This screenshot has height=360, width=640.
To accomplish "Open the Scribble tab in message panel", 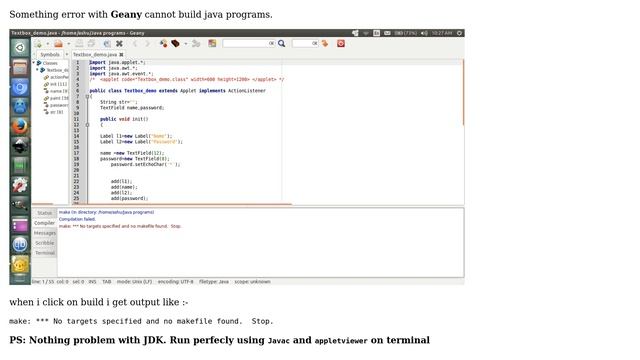I will 44,243.
